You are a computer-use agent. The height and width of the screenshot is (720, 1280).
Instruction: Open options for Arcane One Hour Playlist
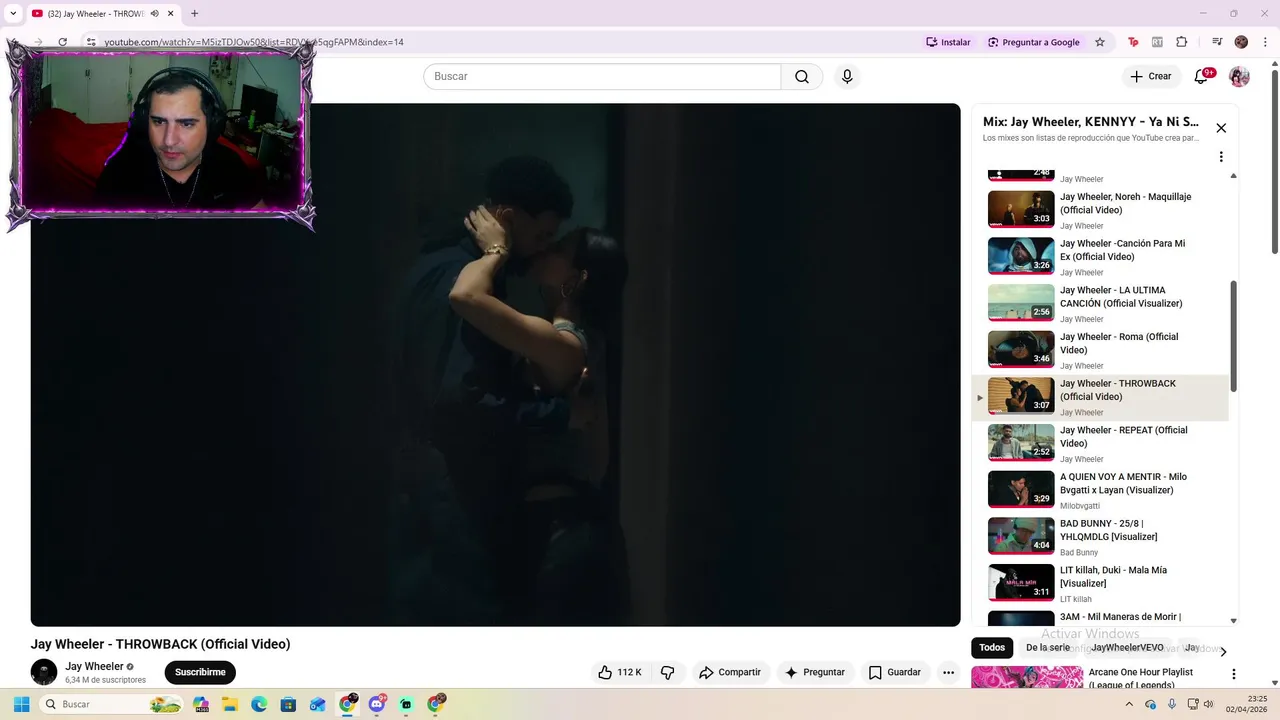(1233, 674)
